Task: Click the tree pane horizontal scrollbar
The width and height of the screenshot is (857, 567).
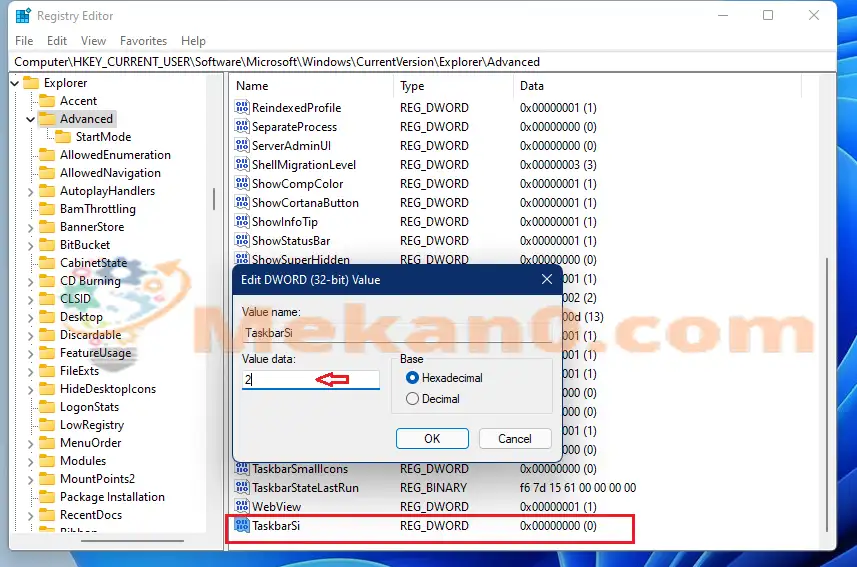Action: (132, 541)
